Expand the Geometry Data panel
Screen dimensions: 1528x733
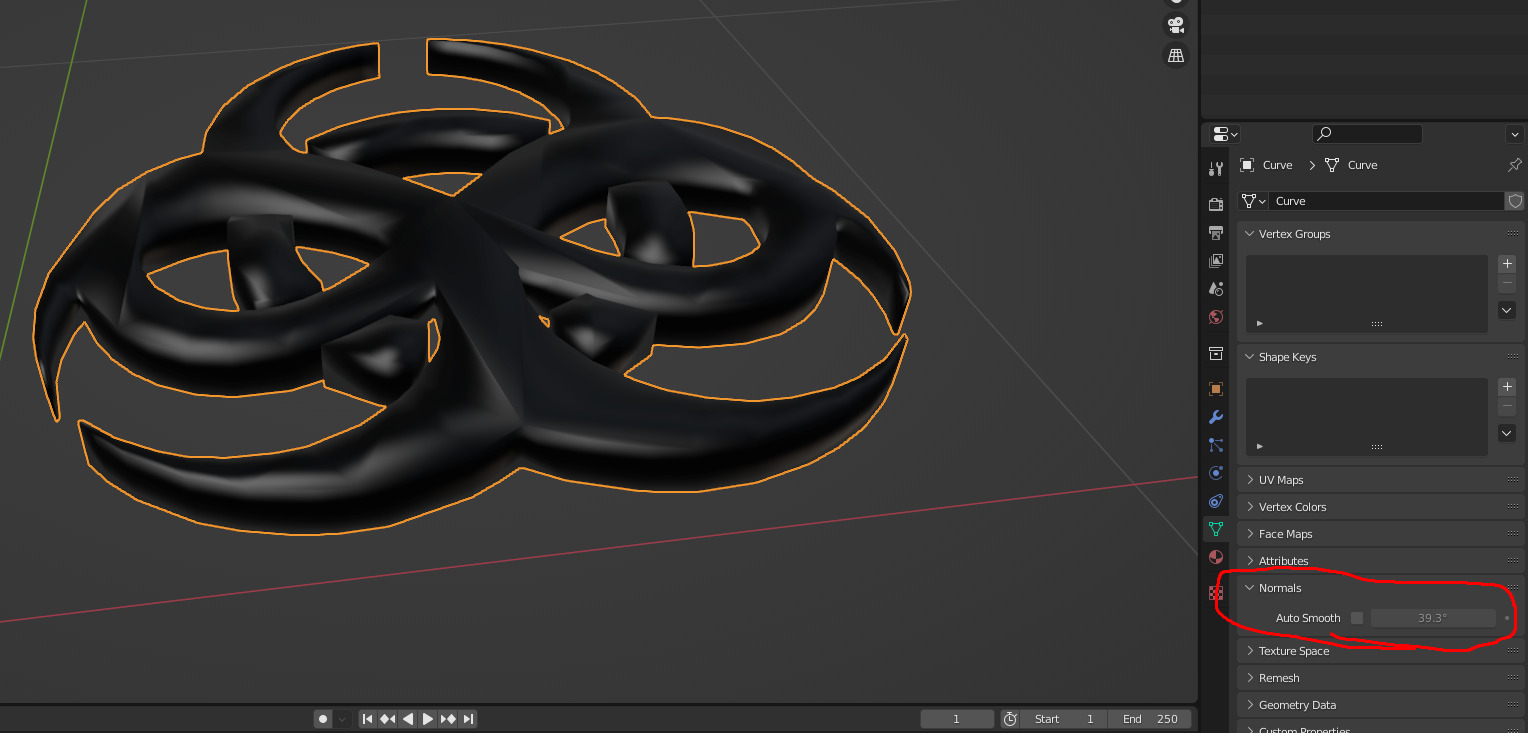1297,705
